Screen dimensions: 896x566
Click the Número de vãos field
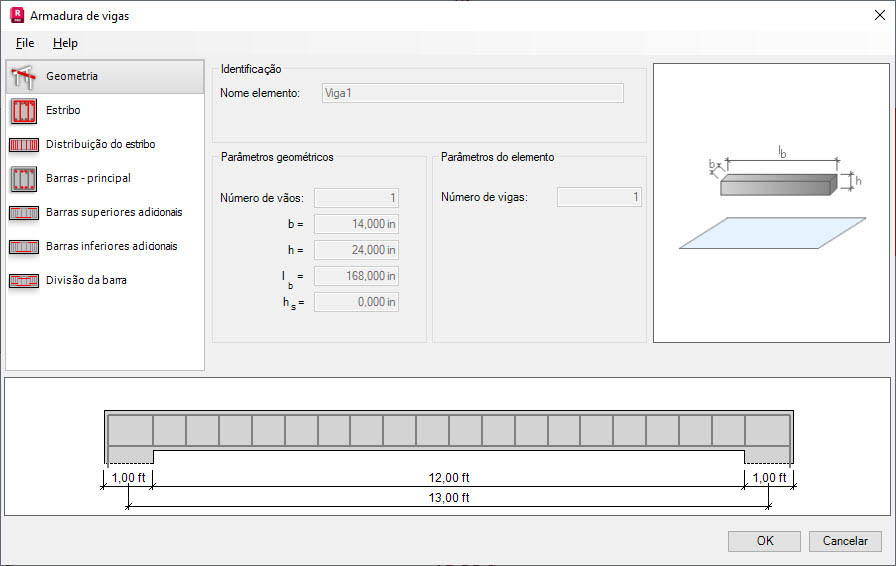point(356,198)
